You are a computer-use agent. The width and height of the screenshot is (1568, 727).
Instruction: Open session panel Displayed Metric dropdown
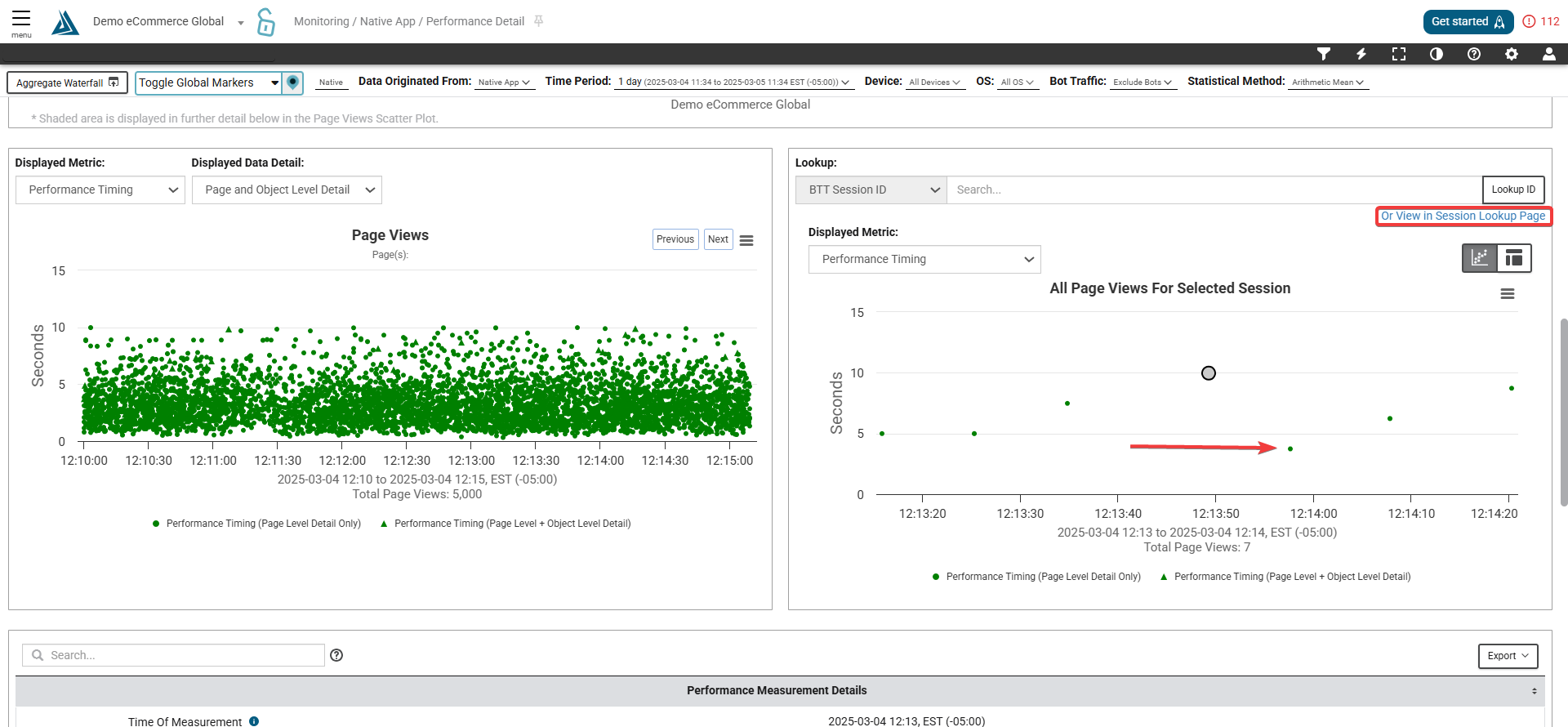click(x=924, y=260)
